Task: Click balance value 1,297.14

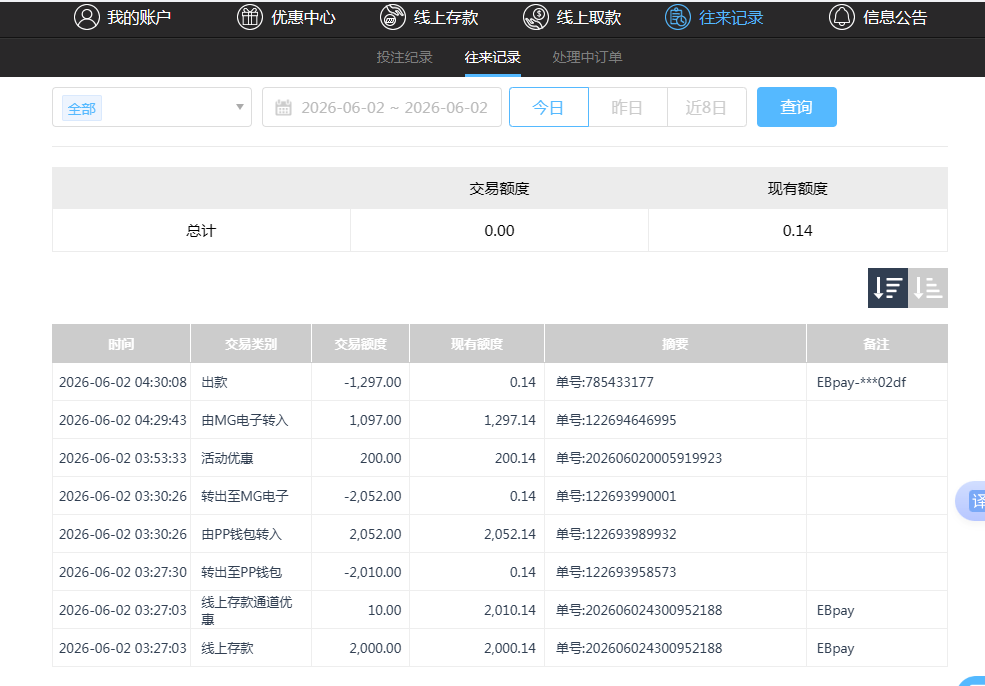Action: click(x=509, y=420)
